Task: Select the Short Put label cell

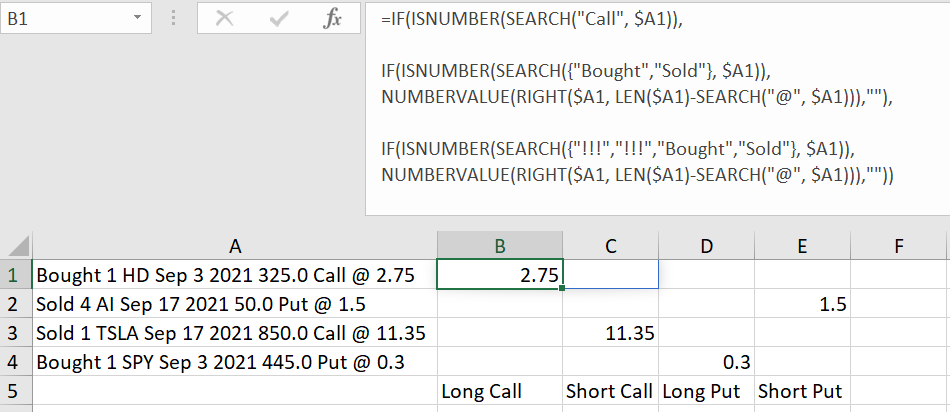Action: [x=802, y=391]
